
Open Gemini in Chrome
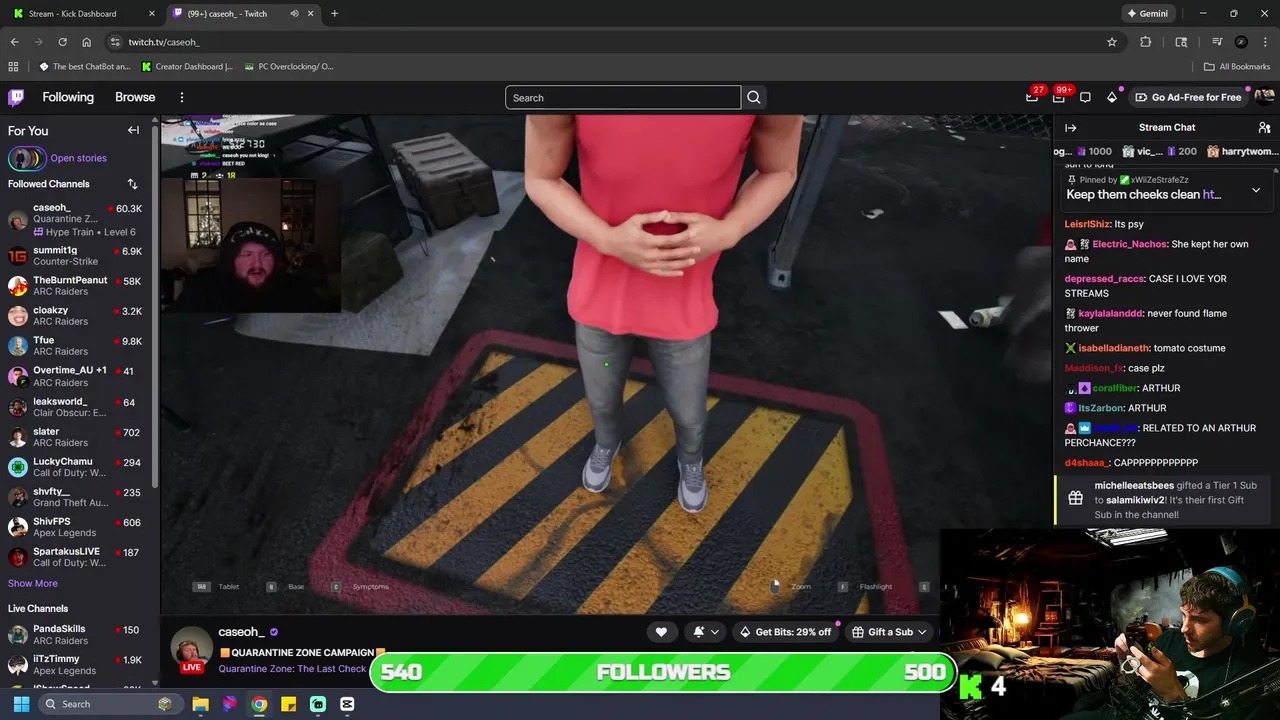tap(1147, 14)
